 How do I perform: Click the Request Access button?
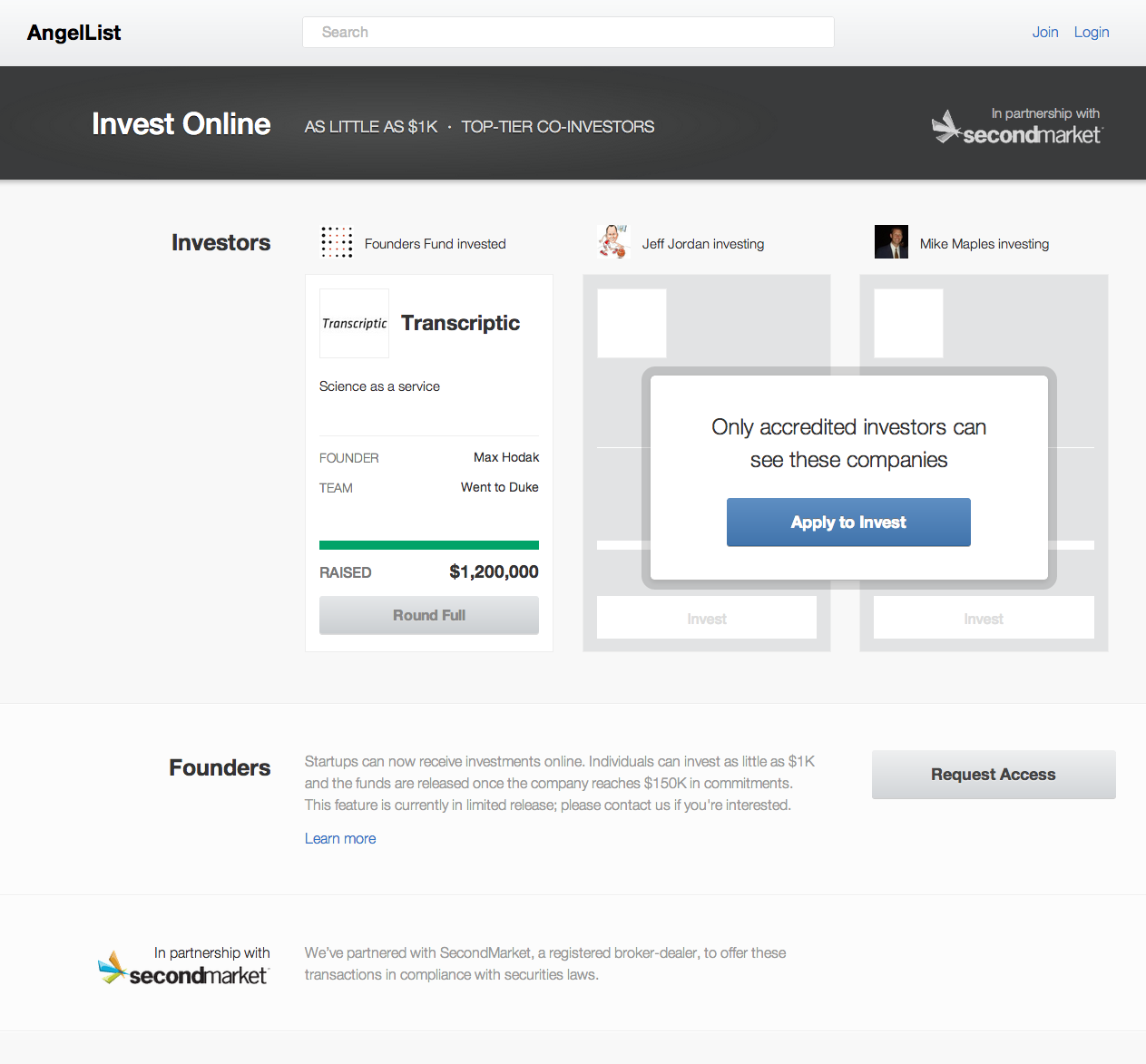(x=994, y=775)
